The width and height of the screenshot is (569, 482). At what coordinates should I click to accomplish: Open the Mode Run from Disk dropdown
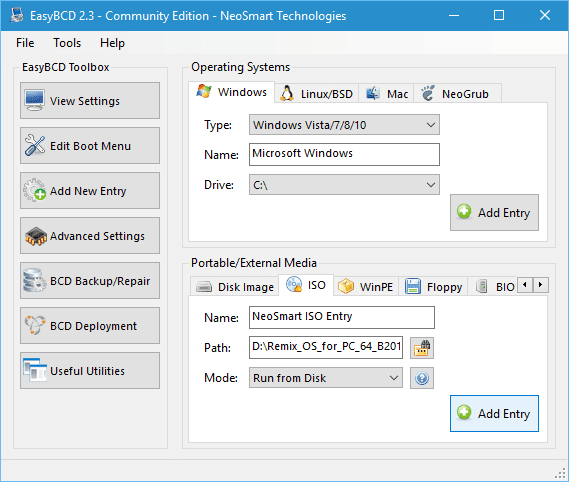[x=326, y=378]
